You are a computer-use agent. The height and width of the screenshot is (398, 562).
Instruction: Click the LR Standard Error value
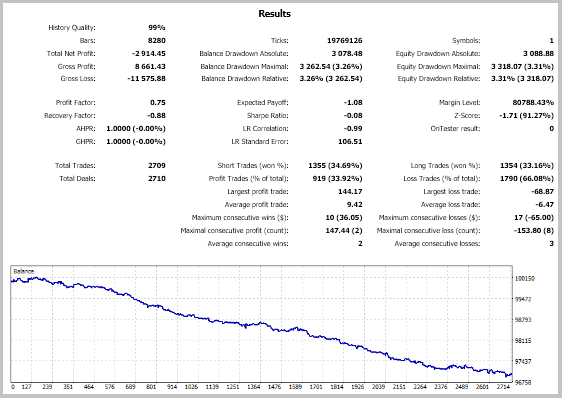point(350,142)
